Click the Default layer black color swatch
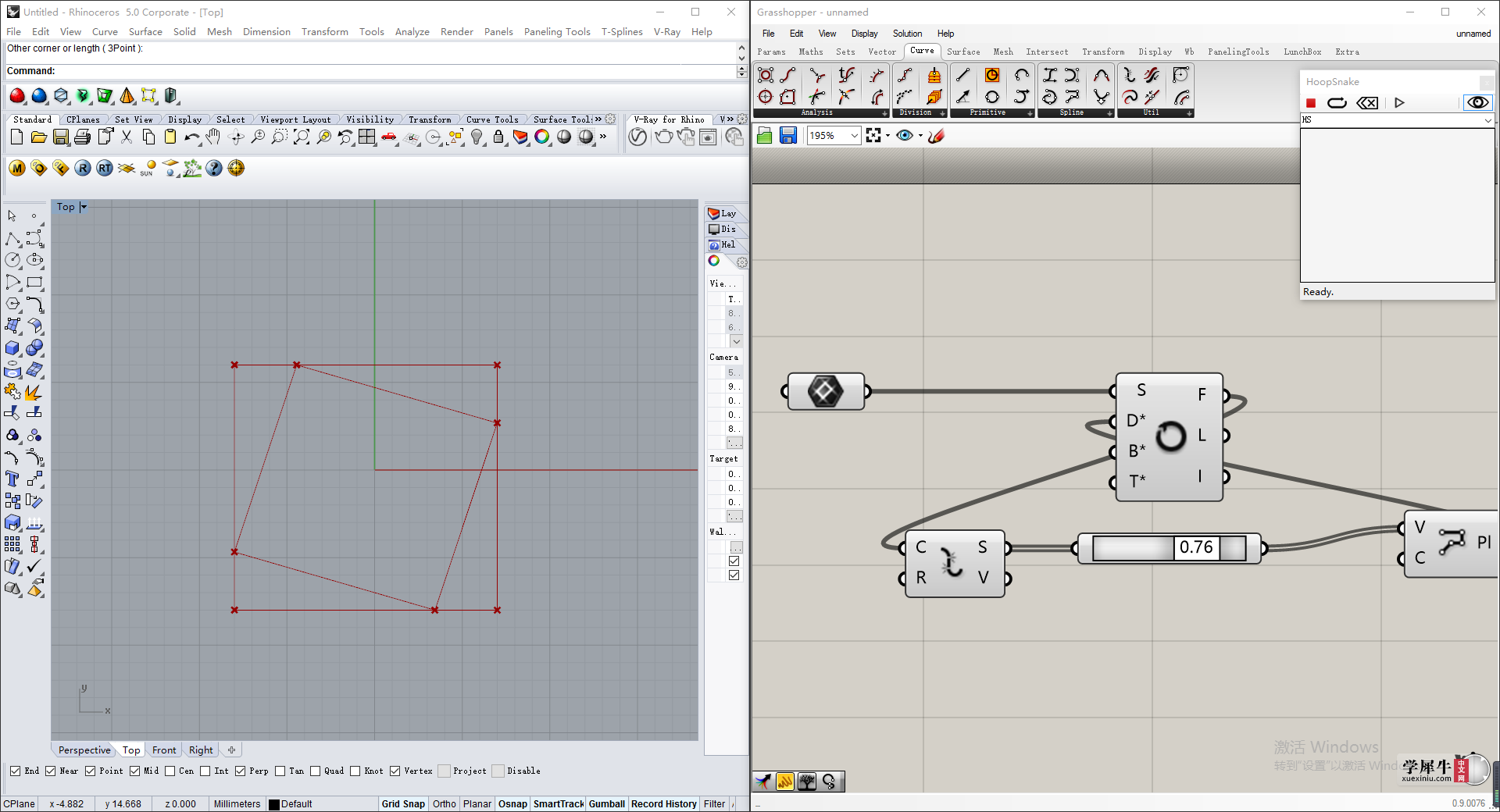 tap(274, 804)
